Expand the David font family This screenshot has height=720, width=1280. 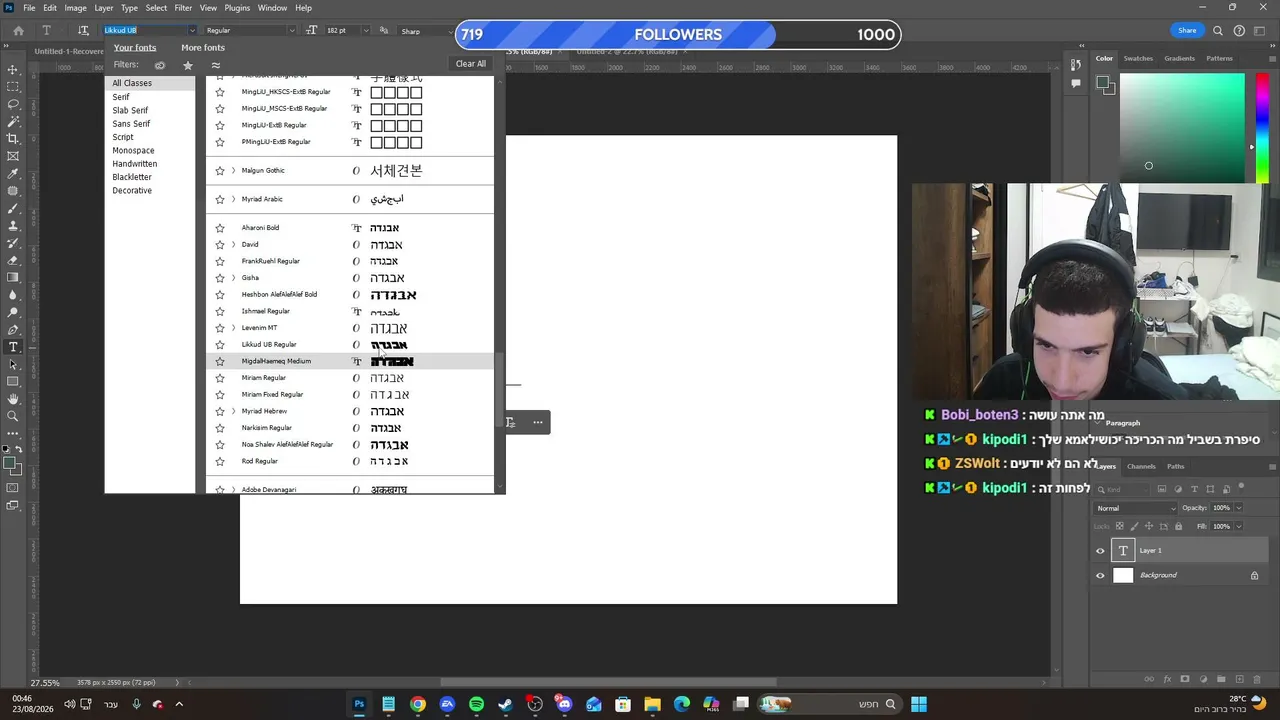point(233,245)
